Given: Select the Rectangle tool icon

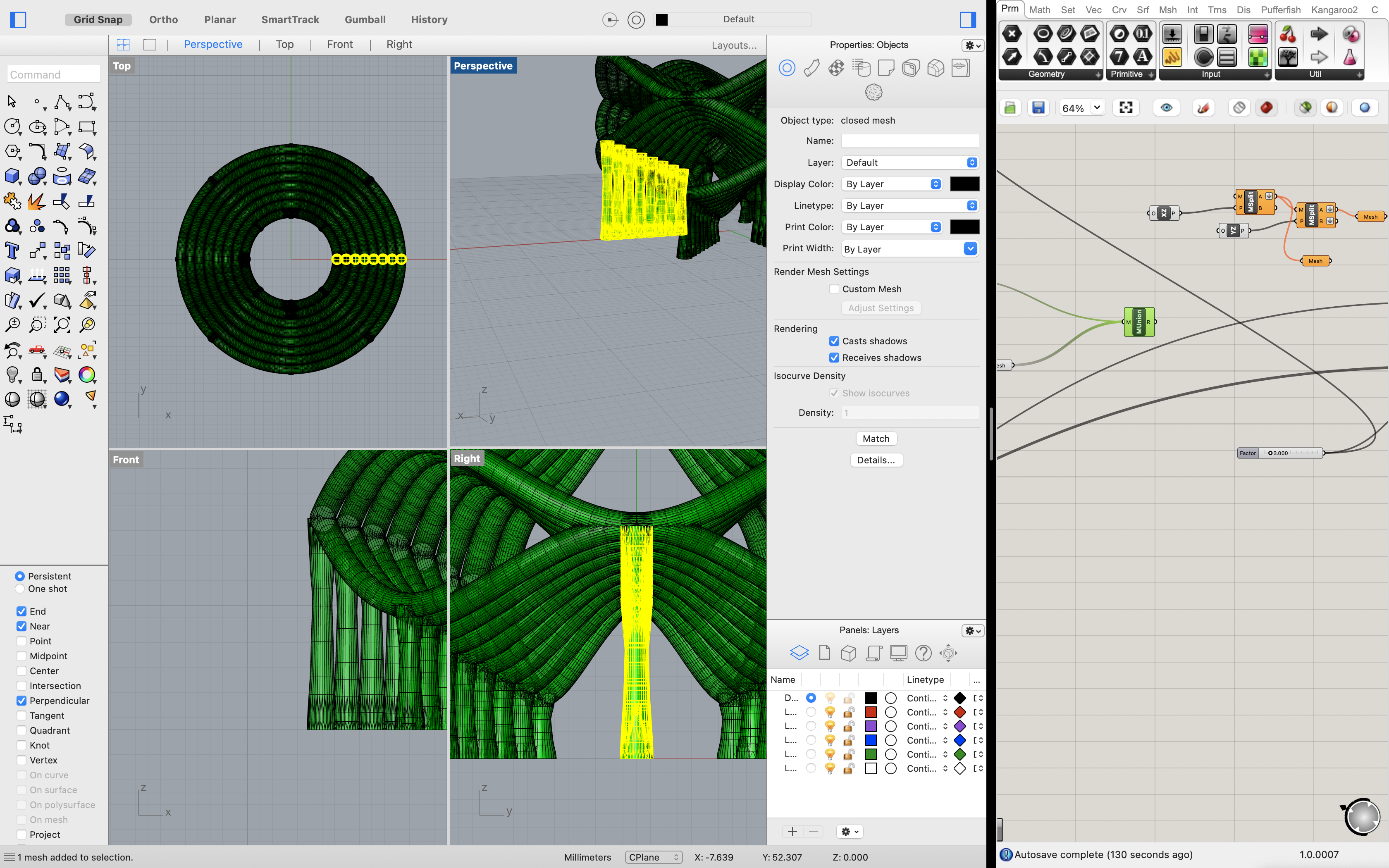Looking at the screenshot, I should tap(87, 126).
